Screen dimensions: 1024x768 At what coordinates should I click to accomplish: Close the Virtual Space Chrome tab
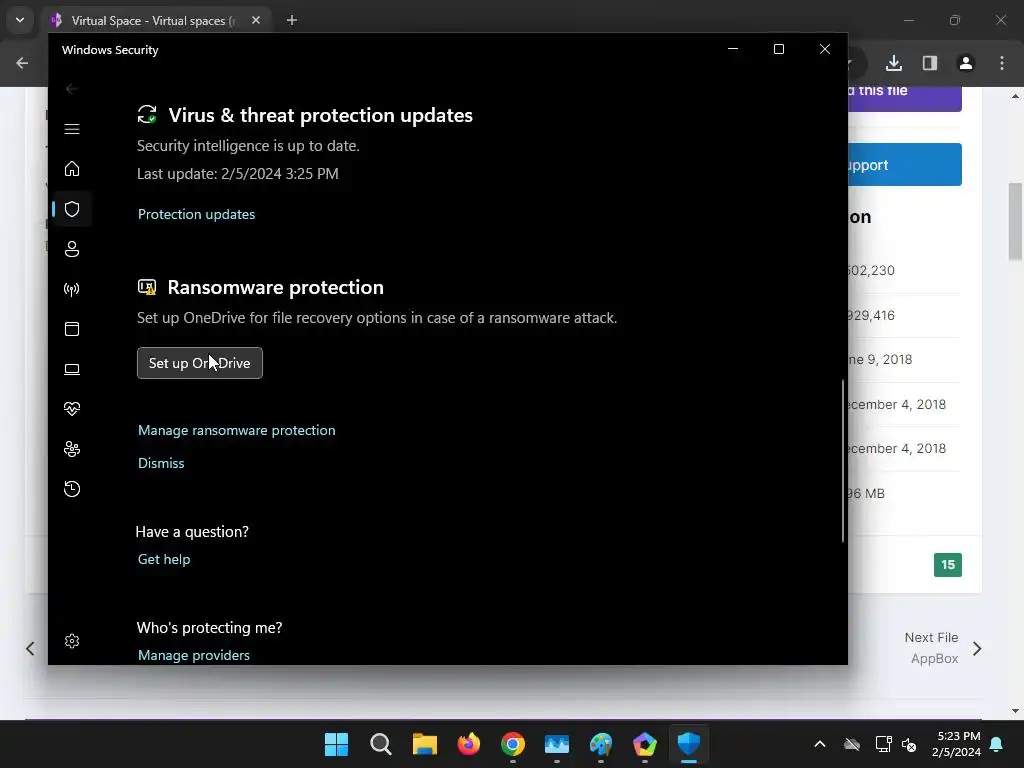256,20
